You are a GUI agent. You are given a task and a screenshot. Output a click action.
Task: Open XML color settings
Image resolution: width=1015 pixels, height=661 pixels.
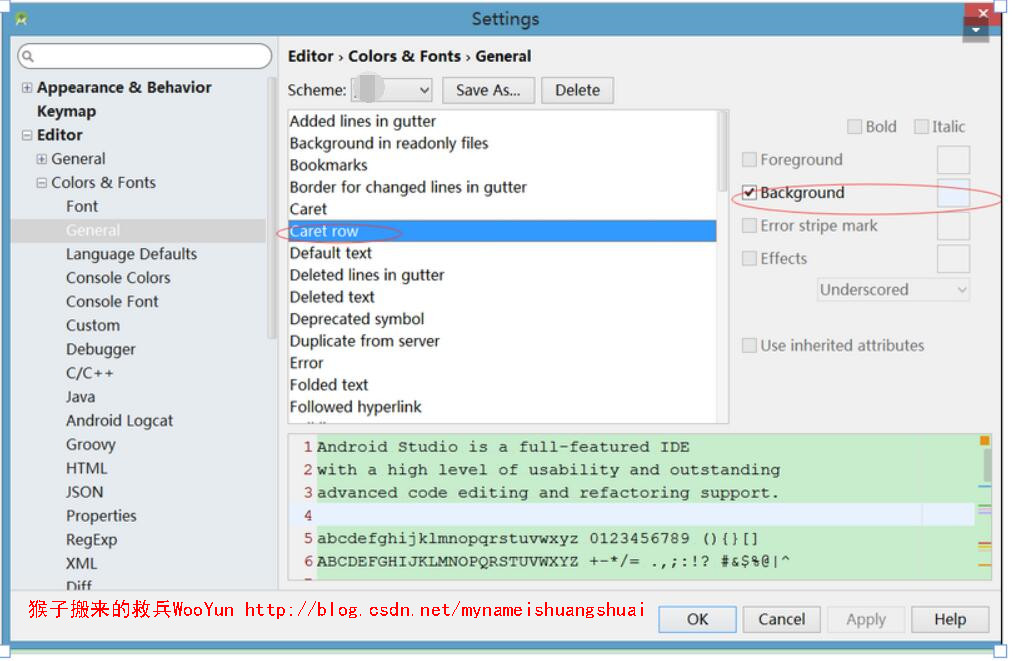pyautogui.click(x=81, y=563)
